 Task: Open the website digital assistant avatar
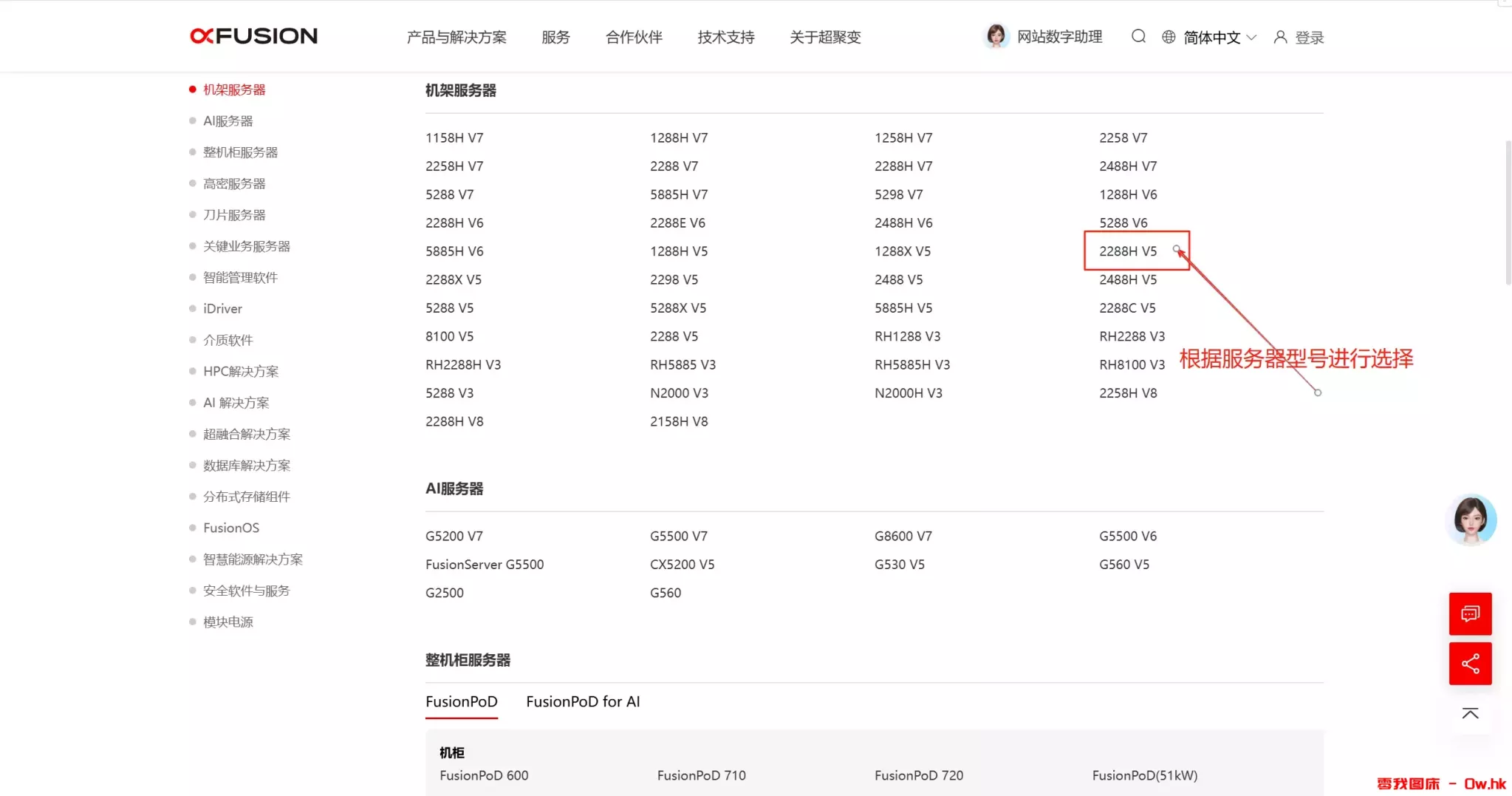tap(996, 36)
